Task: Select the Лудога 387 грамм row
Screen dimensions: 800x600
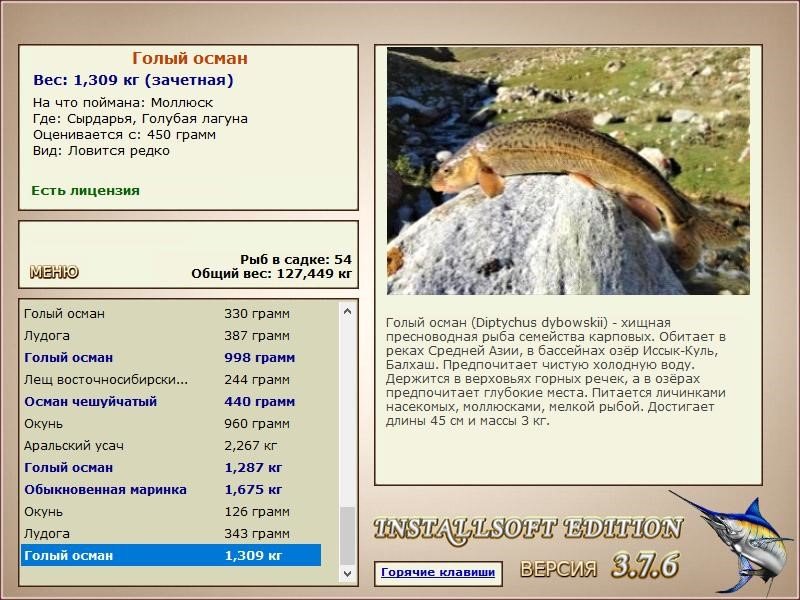Action: click(171, 336)
